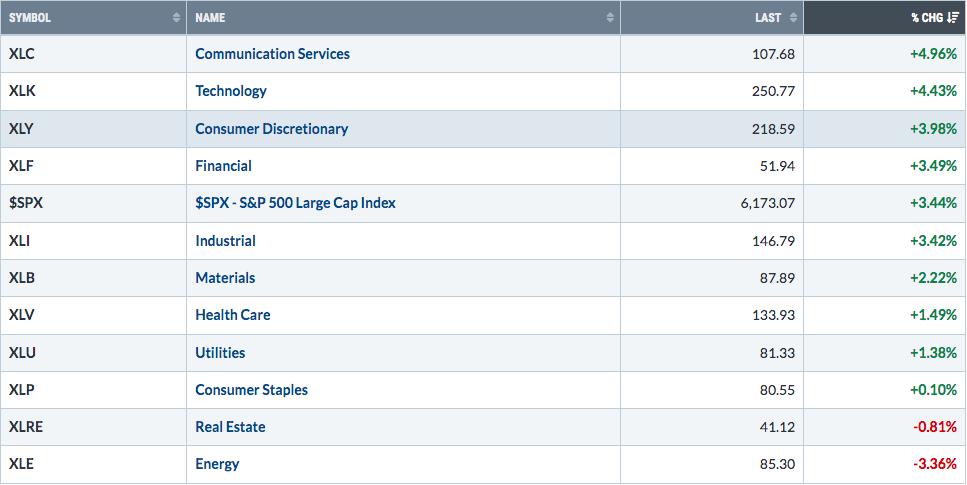The height and width of the screenshot is (485, 967).
Task: Open the Energy sector link
Action: point(217,464)
